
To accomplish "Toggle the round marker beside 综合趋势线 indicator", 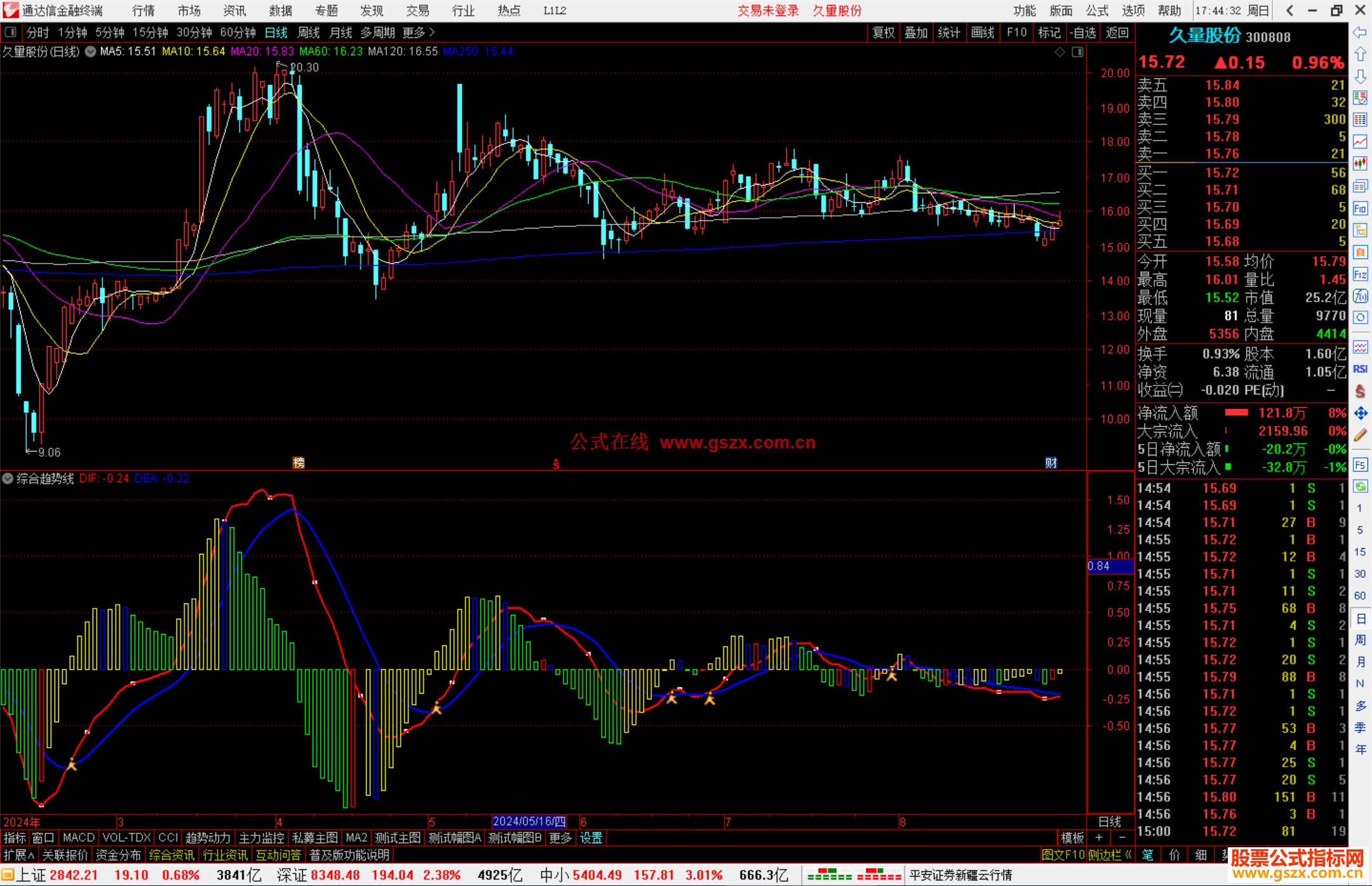I will click(8, 478).
